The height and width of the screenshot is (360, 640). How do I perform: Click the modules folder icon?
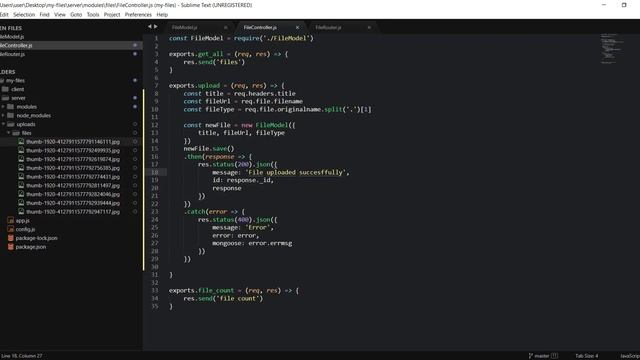[11, 107]
